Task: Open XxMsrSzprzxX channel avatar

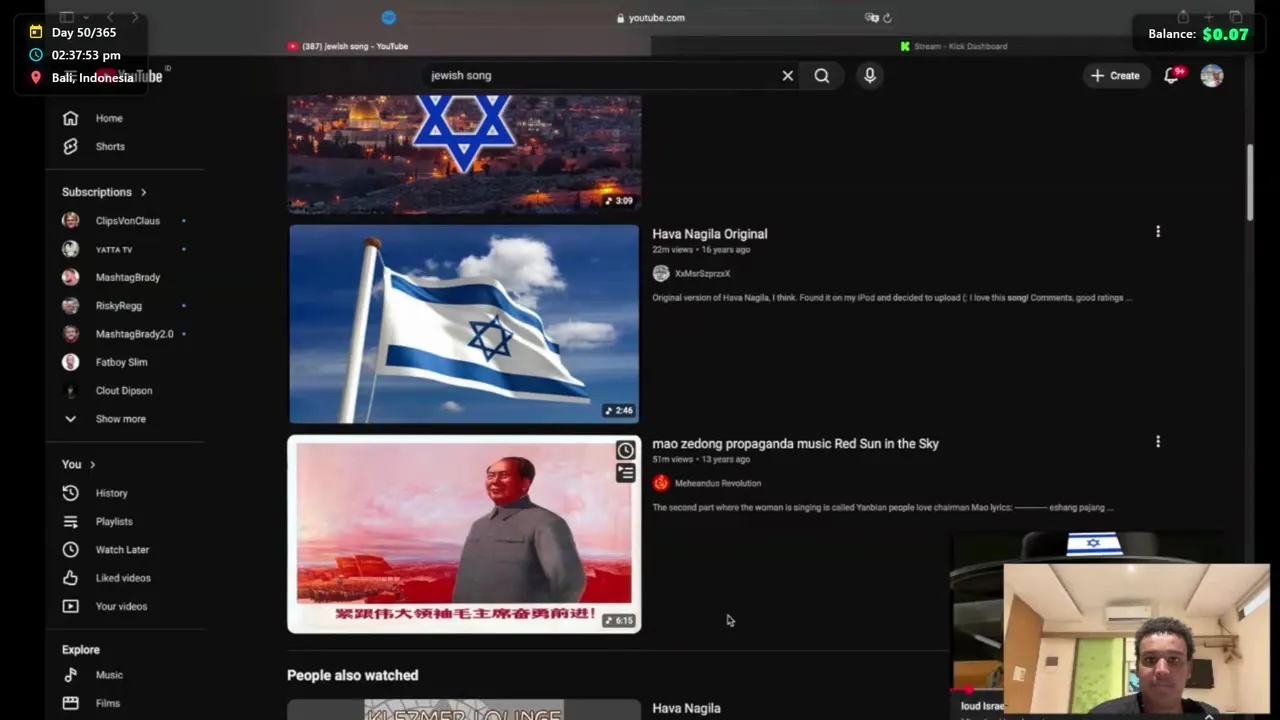Action: (x=661, y=273)
